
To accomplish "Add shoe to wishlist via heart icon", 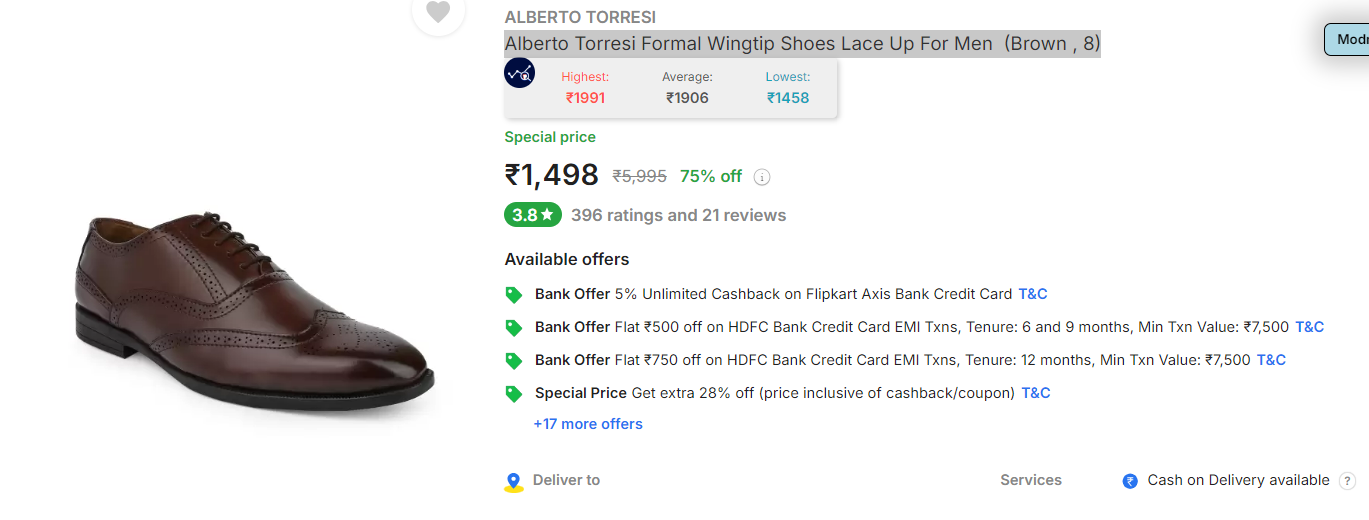I will coord(438,11).
